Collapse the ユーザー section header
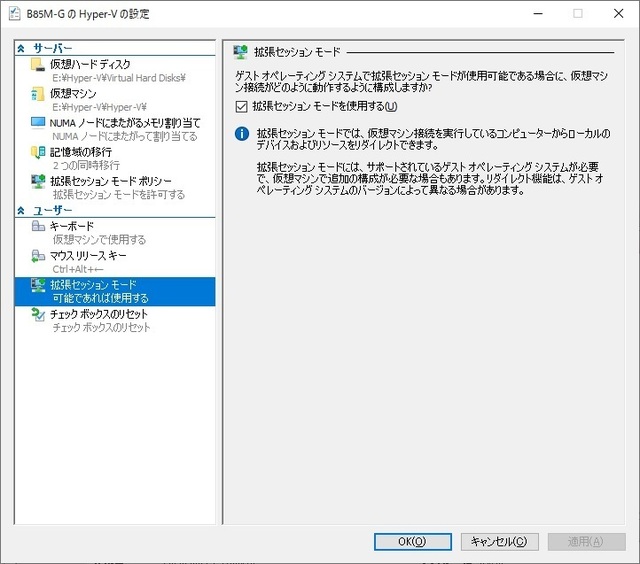The height and width of the screenshot is (564, 640). [x=22, y=210]
